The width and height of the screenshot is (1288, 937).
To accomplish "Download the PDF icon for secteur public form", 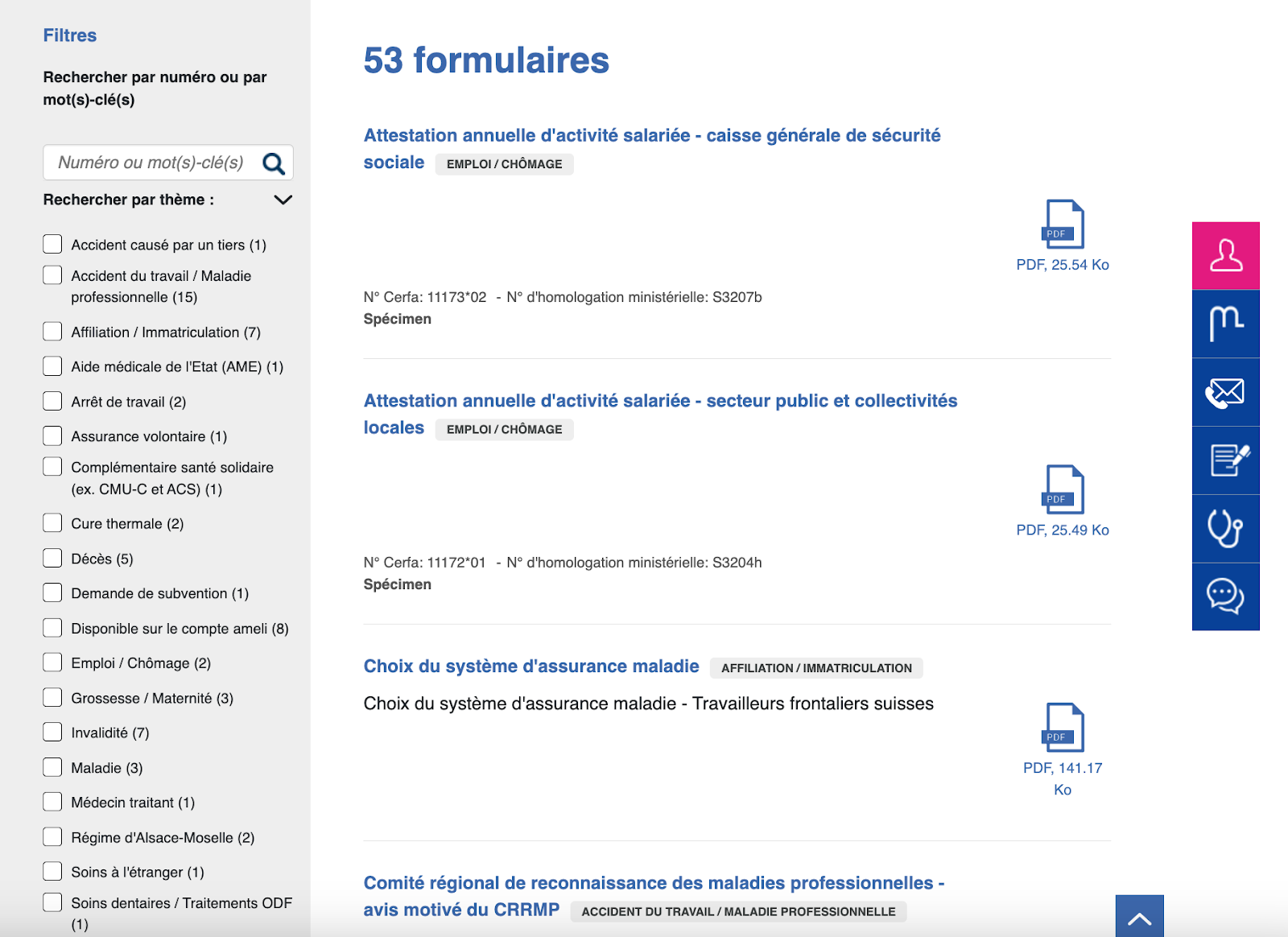I will [1063, 489].
